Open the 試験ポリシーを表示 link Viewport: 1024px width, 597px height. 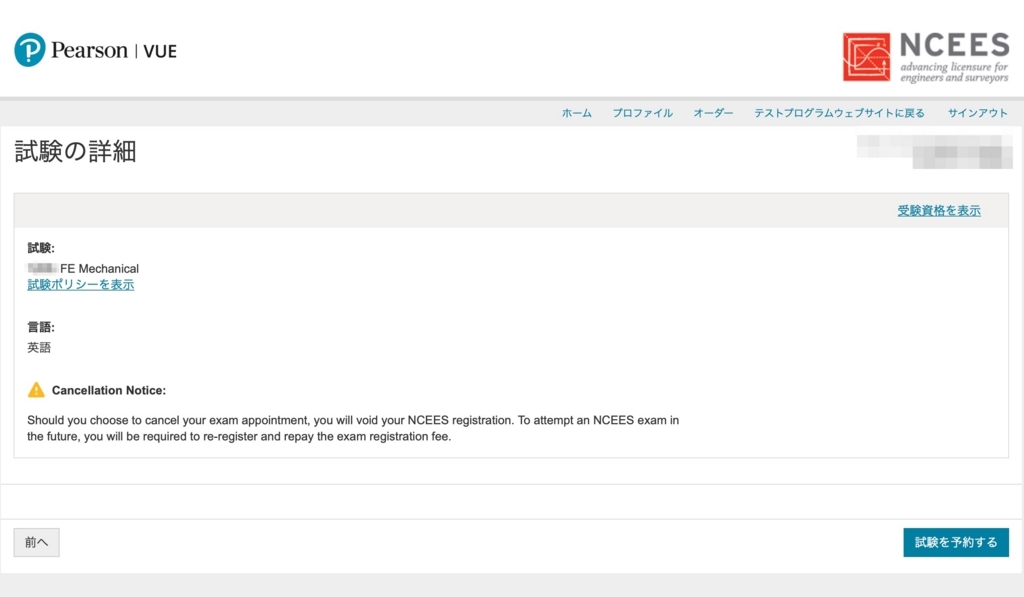[x=80, y=285]
